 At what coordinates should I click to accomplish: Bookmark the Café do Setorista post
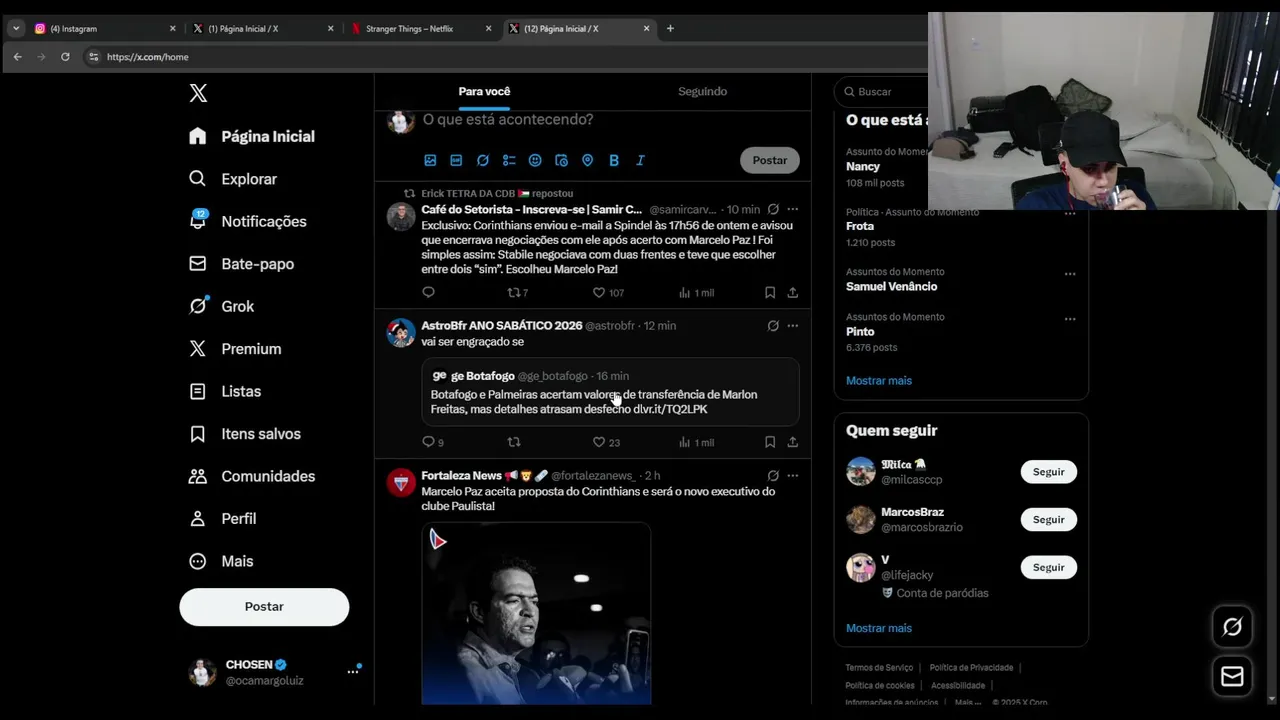770,293
